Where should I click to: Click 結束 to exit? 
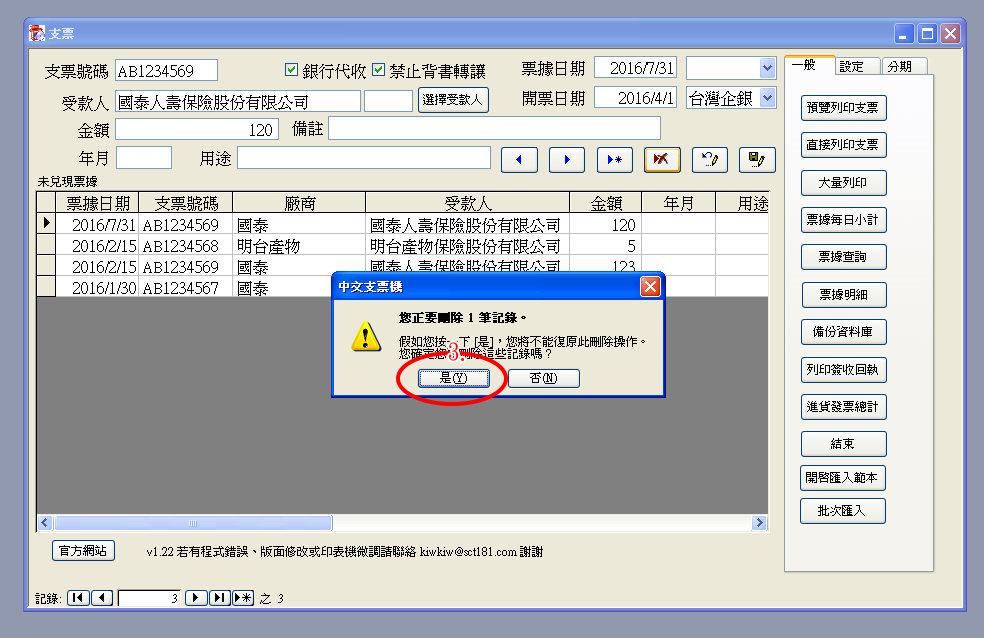[x=843, y=444]
